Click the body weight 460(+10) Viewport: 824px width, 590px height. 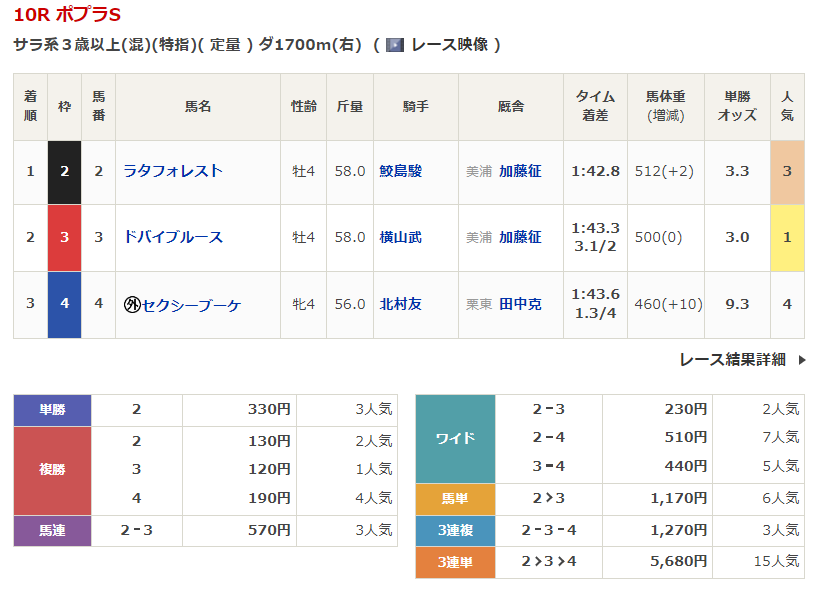(x=668, y=304)
